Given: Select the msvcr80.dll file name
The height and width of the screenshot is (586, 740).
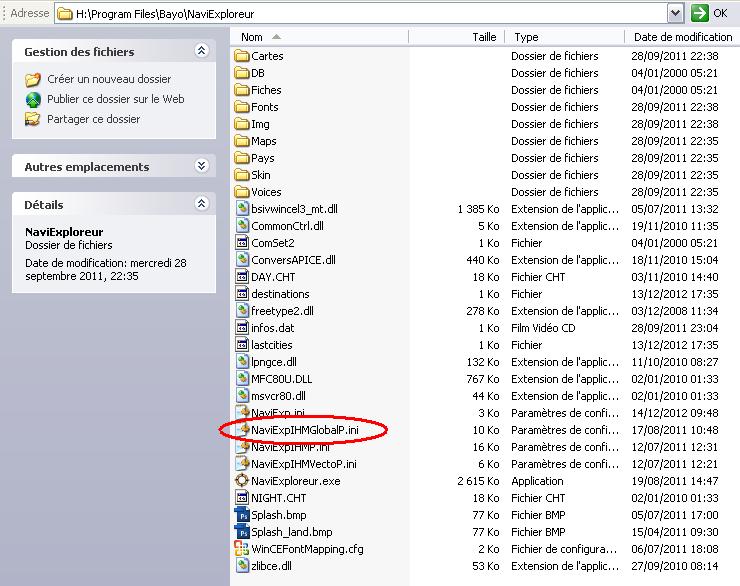Looking at the screenshot, I should pos(278,396).
